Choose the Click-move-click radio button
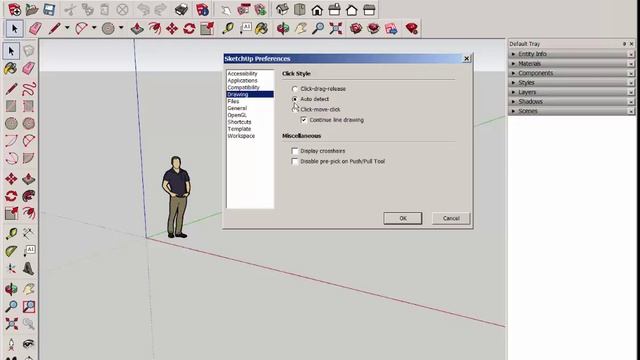Screen dimensions: 640x360 click(295, 109)
